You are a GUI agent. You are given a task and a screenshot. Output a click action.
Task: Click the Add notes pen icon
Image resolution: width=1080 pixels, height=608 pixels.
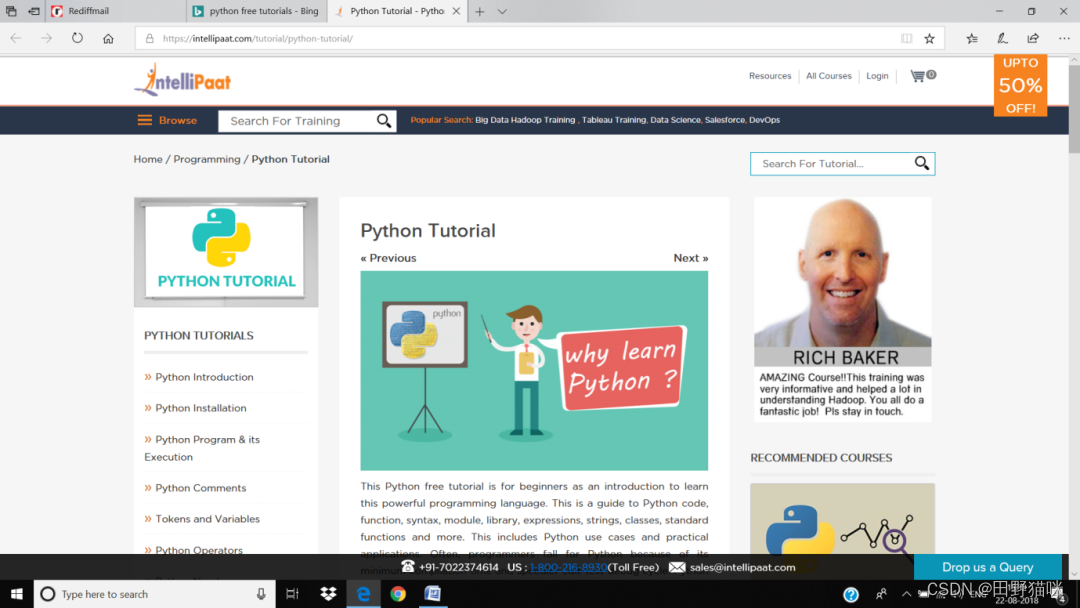point(1002,39)
